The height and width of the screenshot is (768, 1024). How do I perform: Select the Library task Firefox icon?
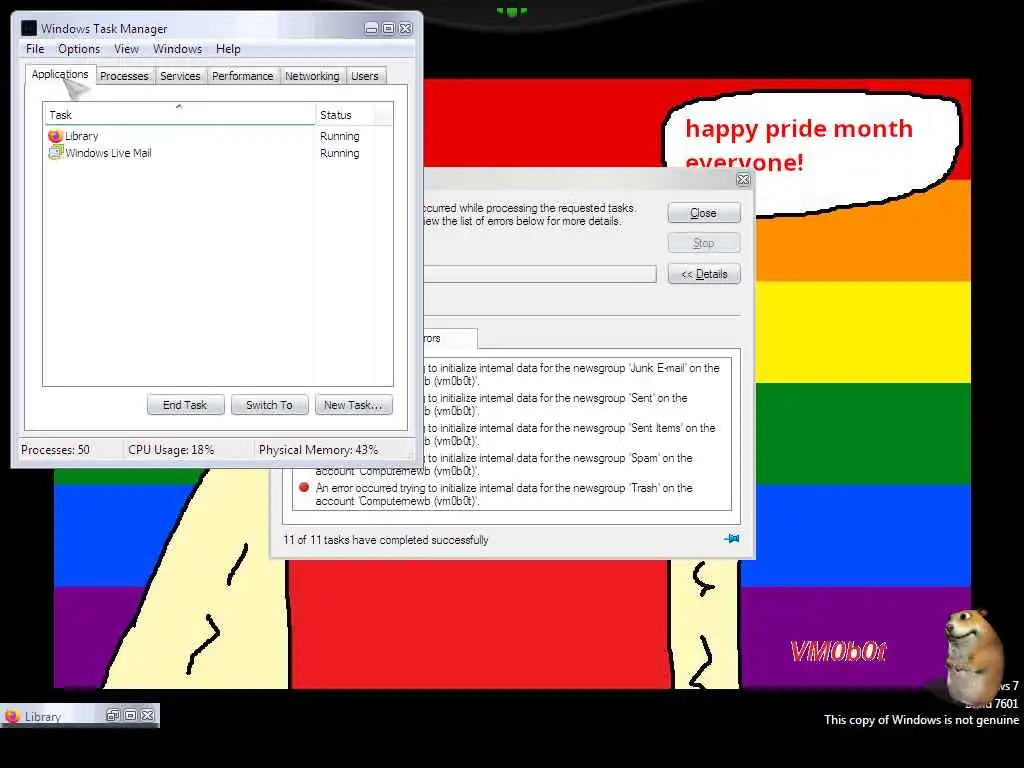(55, 136)
